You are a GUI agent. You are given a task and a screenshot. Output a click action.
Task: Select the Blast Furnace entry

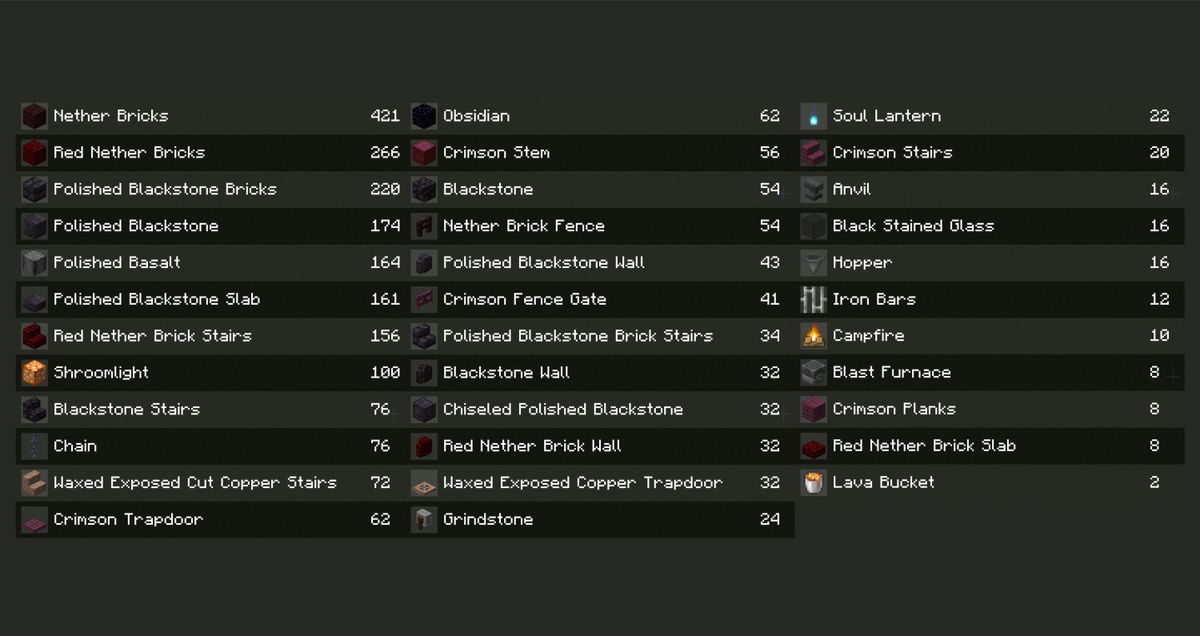pos(990,373)
